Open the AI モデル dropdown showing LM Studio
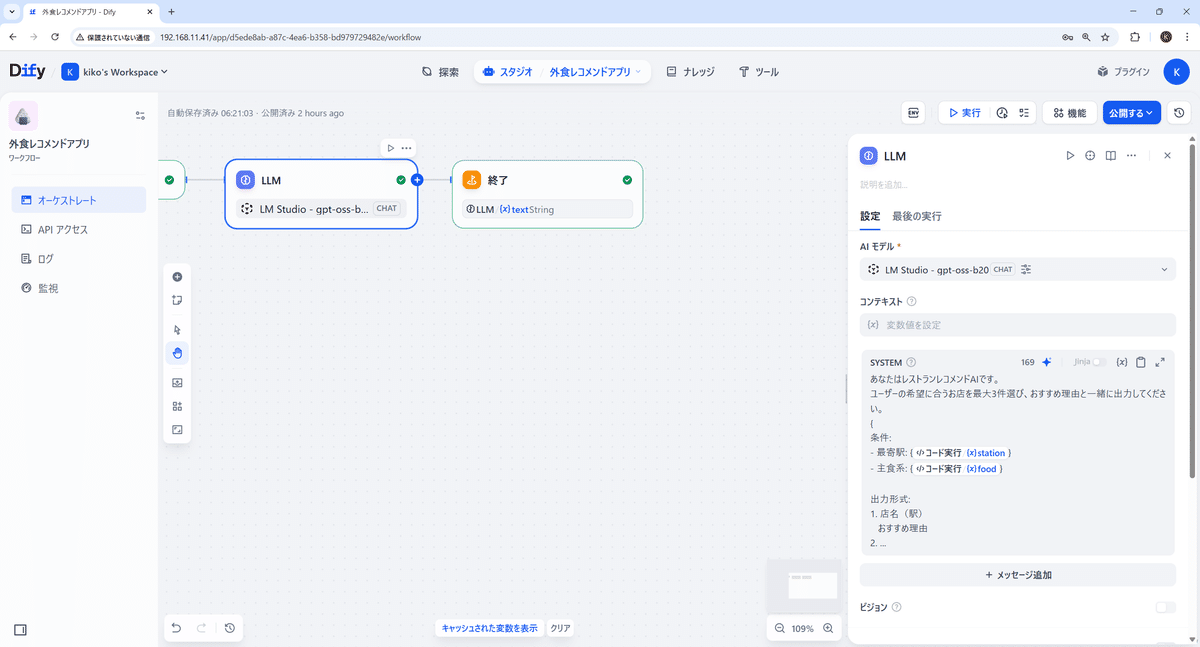The height and width of the screenshot is (647, 1200). click(1017, 268)
